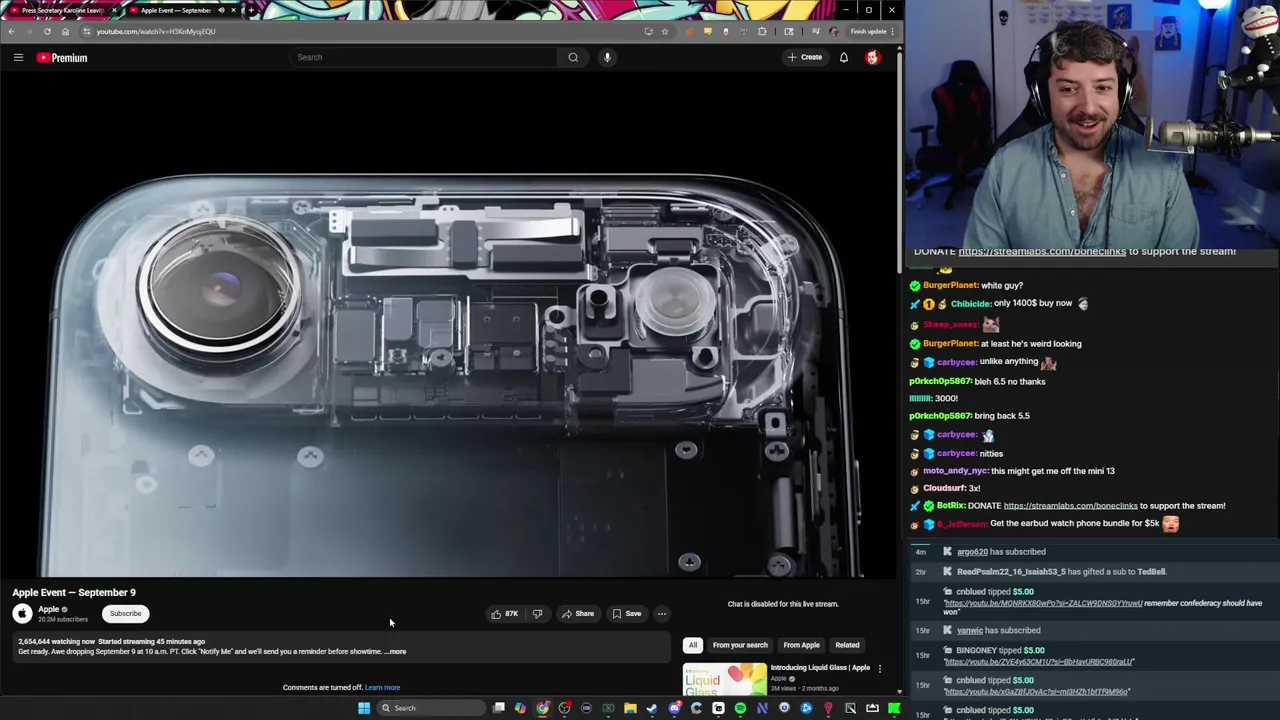Click the Windows taskbar search box

[x=430, y=708]
